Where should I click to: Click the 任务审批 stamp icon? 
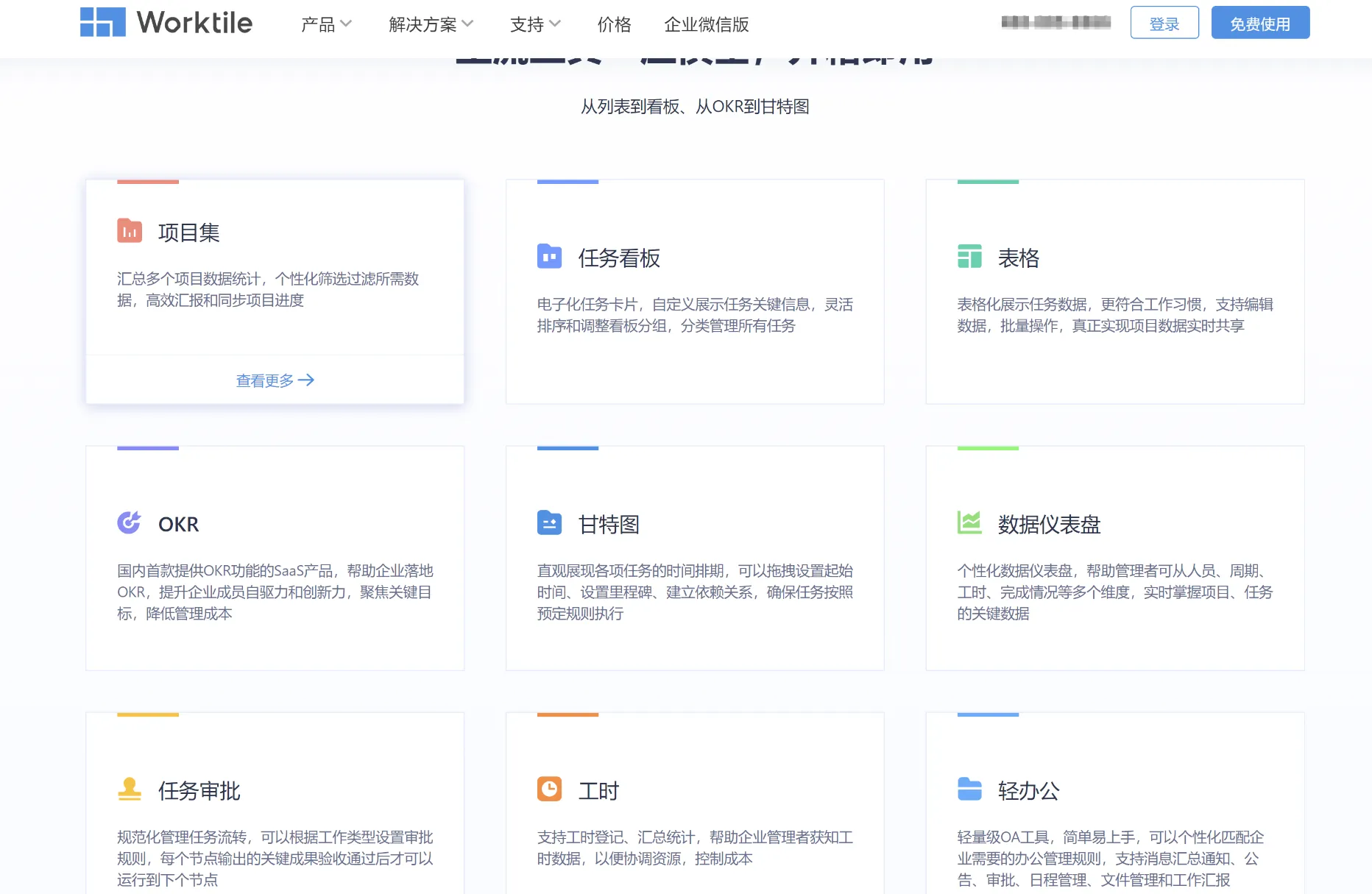tap(130, 789)
